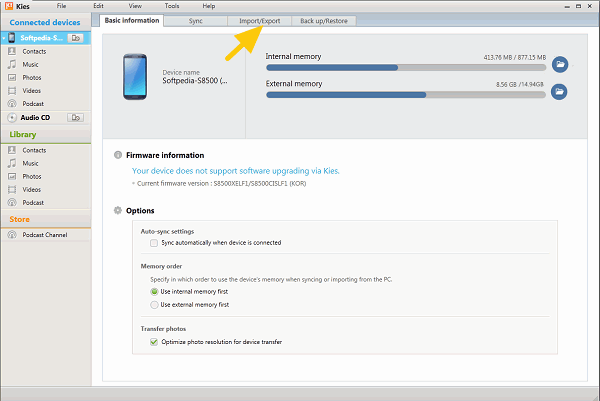The width and height of the screenshot is (600, 401).
Task: Click the 8.56 GB / 14.94GB value
Action: (x=520, y=85)
